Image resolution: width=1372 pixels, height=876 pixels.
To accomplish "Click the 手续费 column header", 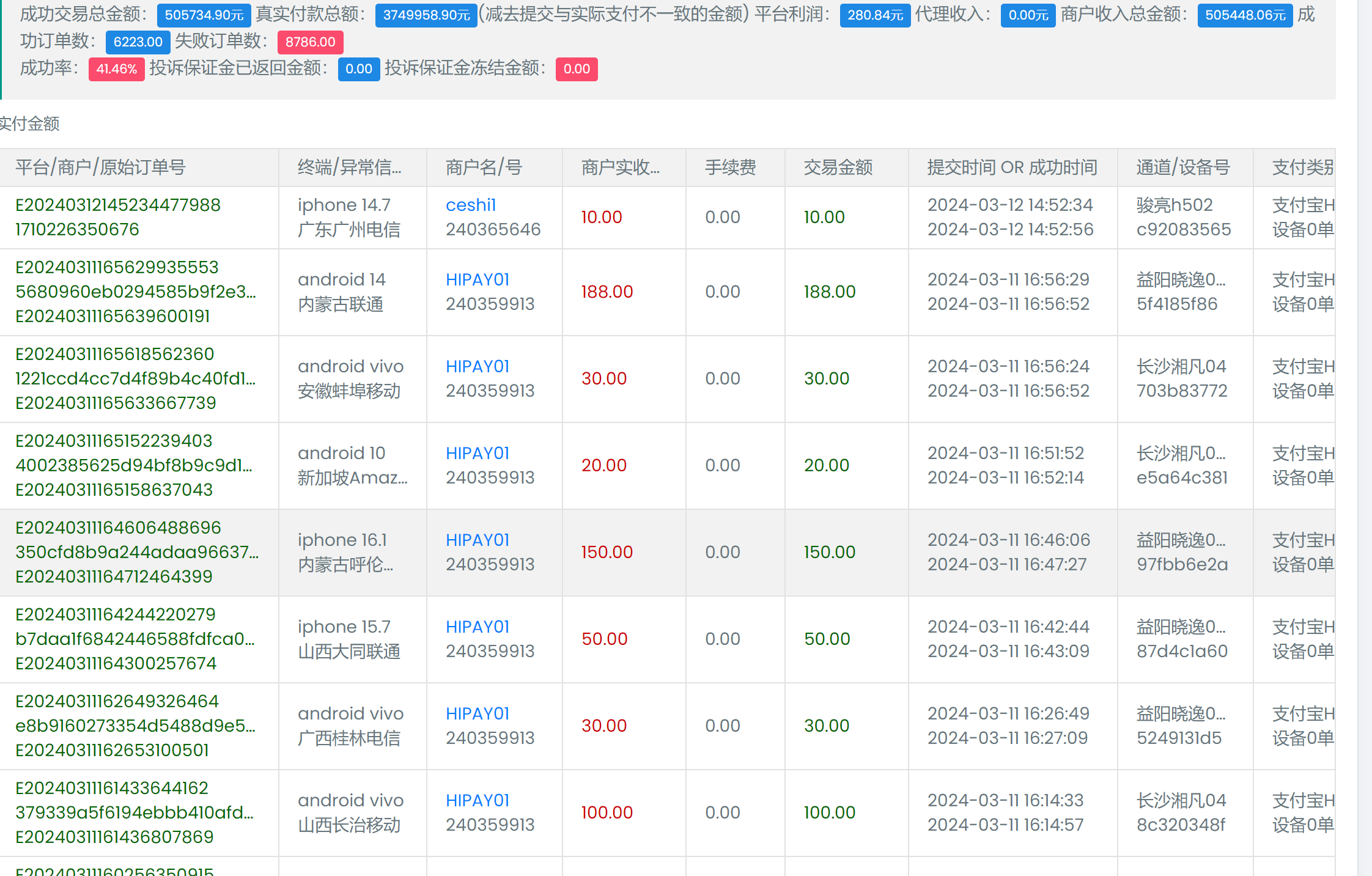I will [x=730, y=167].
